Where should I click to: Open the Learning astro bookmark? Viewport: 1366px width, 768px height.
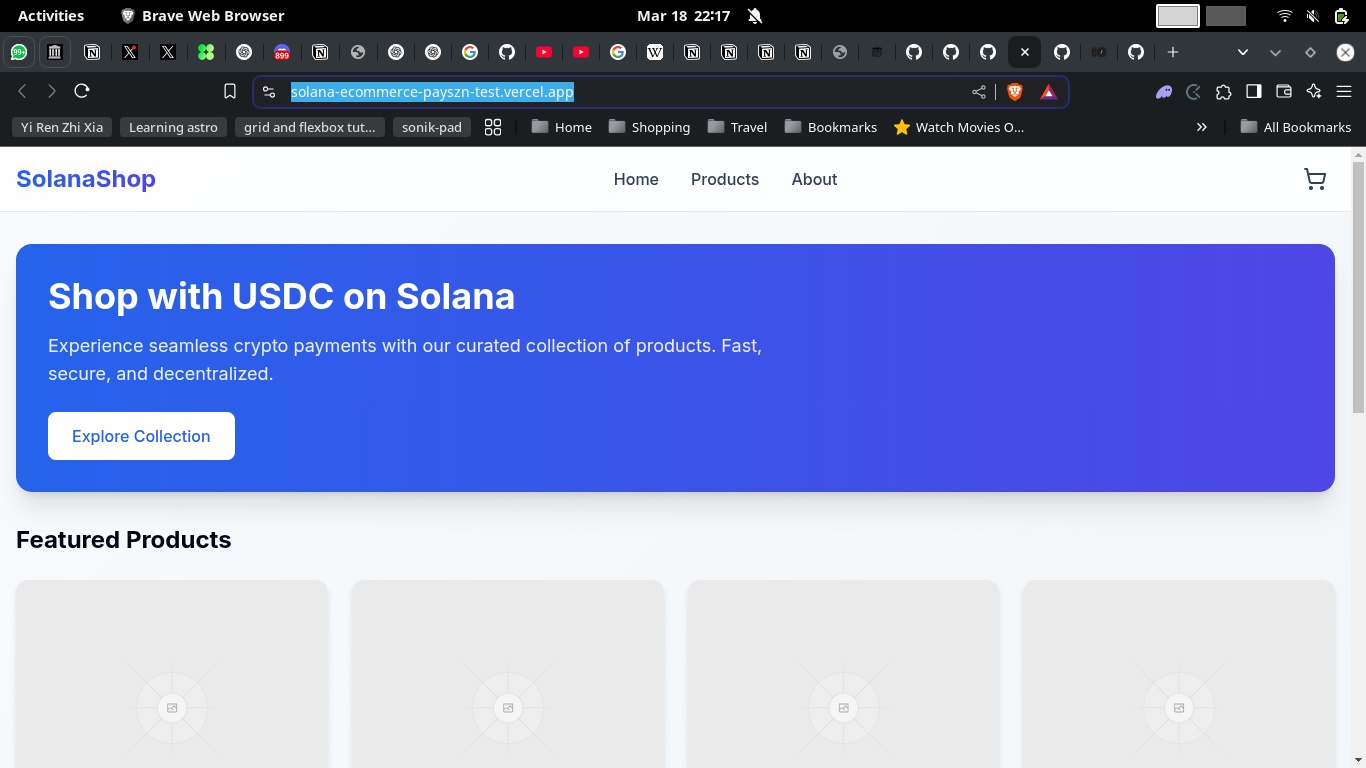point(173,127)
